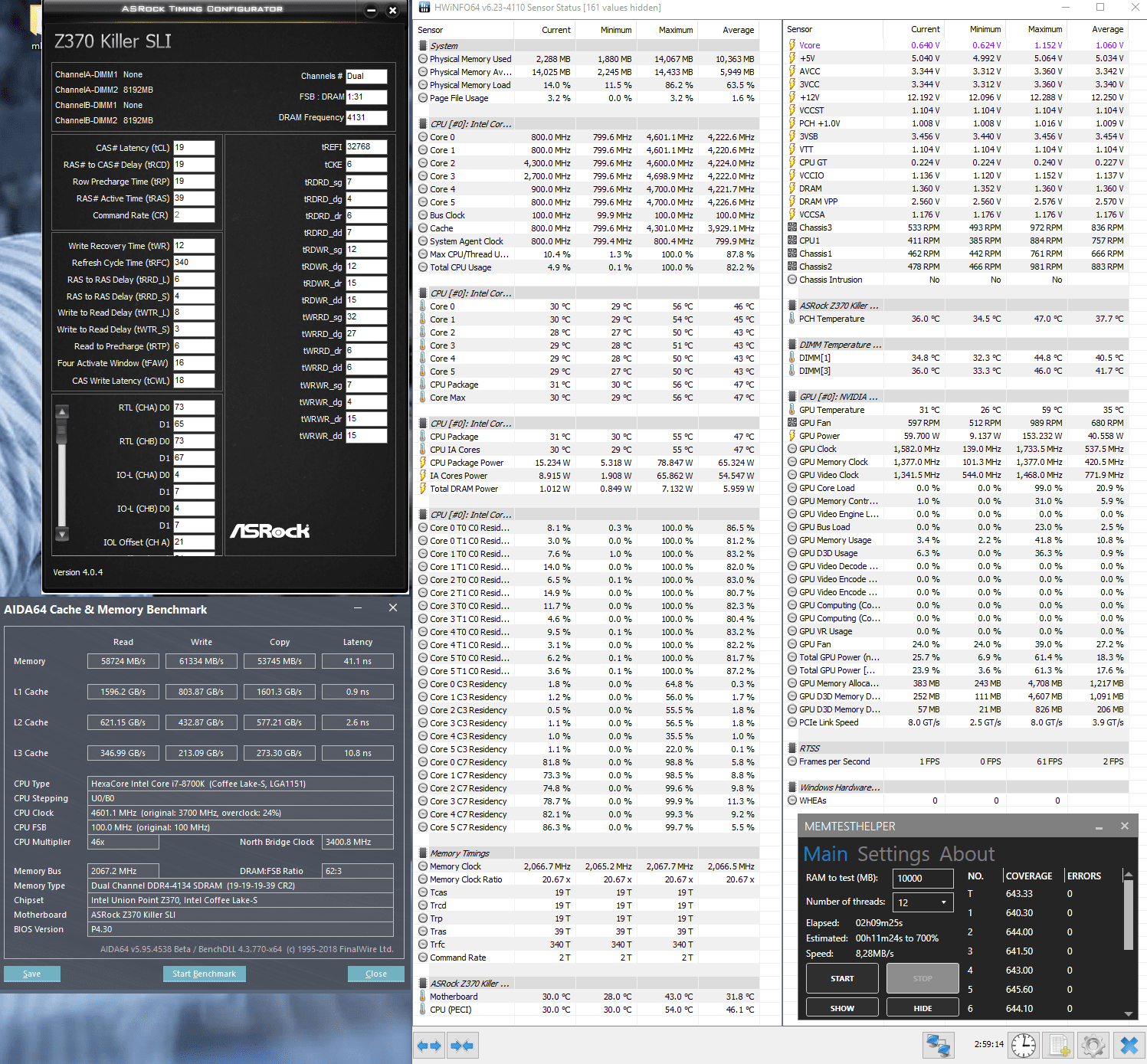
Task: Click the collapse columns arrows icon in HWiNFO
Action: pyautogui.click(x=462, y=1046)
